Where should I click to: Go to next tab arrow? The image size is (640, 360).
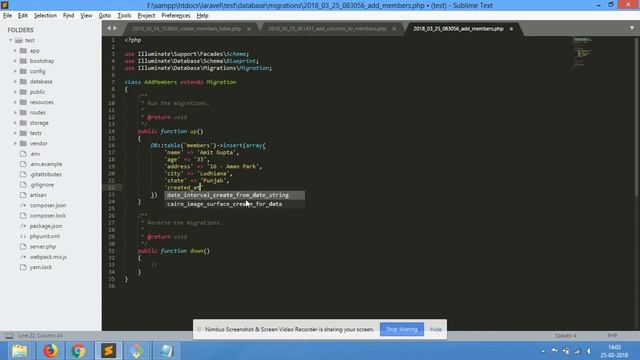coord(115,28)
